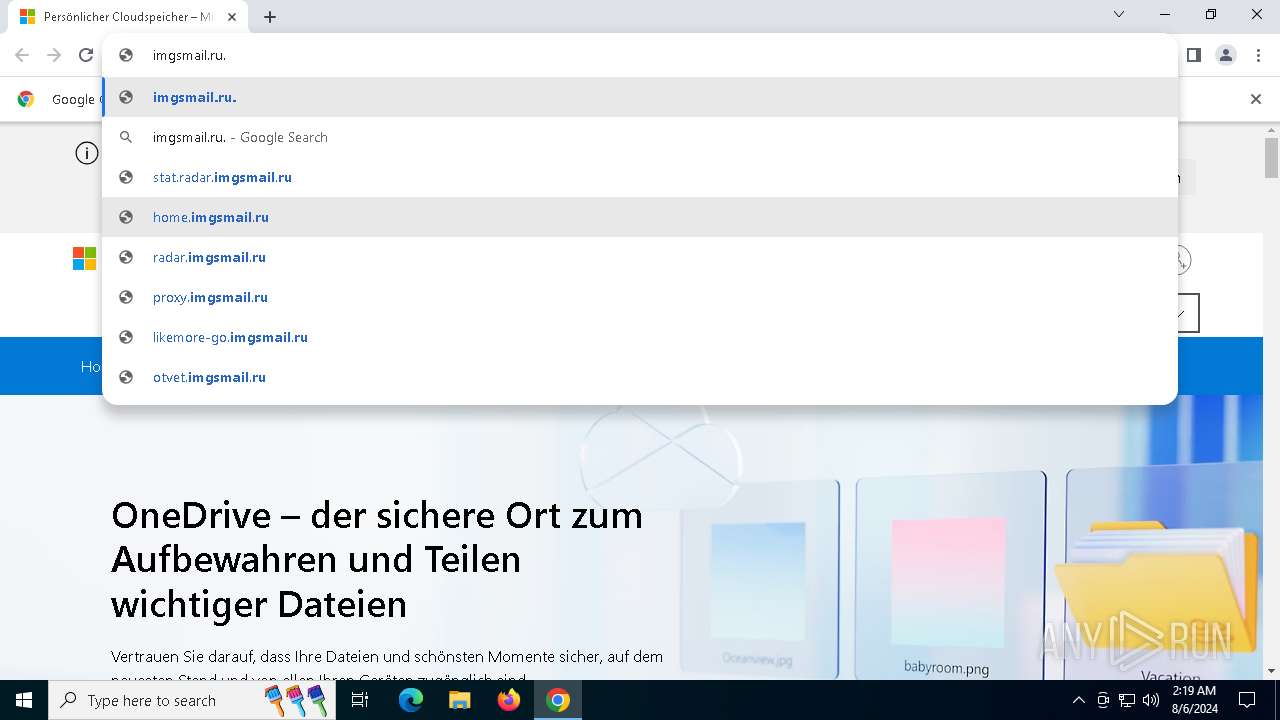Open the tab search dropdown
This screenshot has height=720, width=1280.
(x=1119, y=15)
